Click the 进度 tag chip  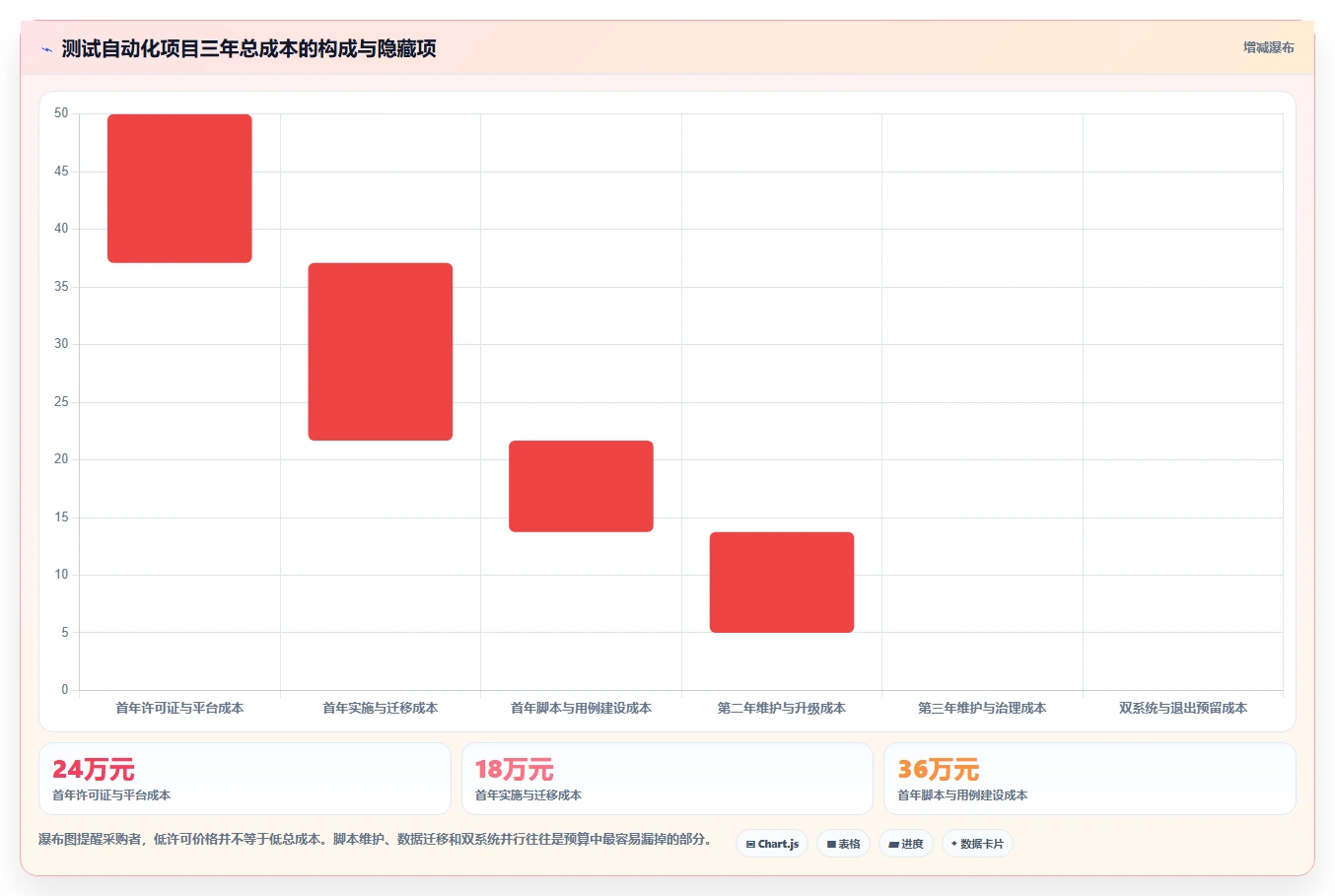point(906,844)
